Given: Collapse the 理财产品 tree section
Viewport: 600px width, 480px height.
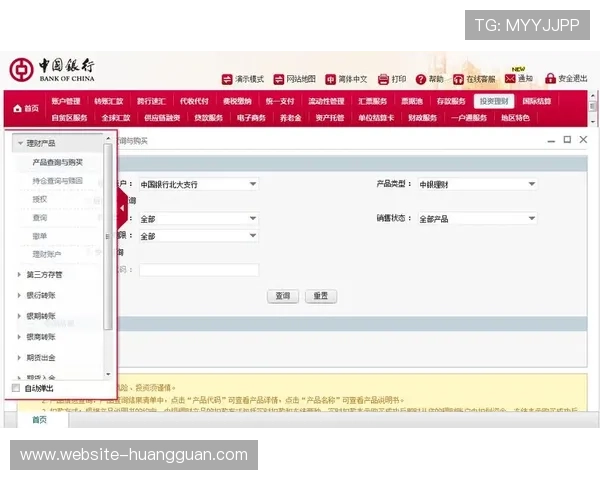Looking at the screenshot, I should [20, 143].
